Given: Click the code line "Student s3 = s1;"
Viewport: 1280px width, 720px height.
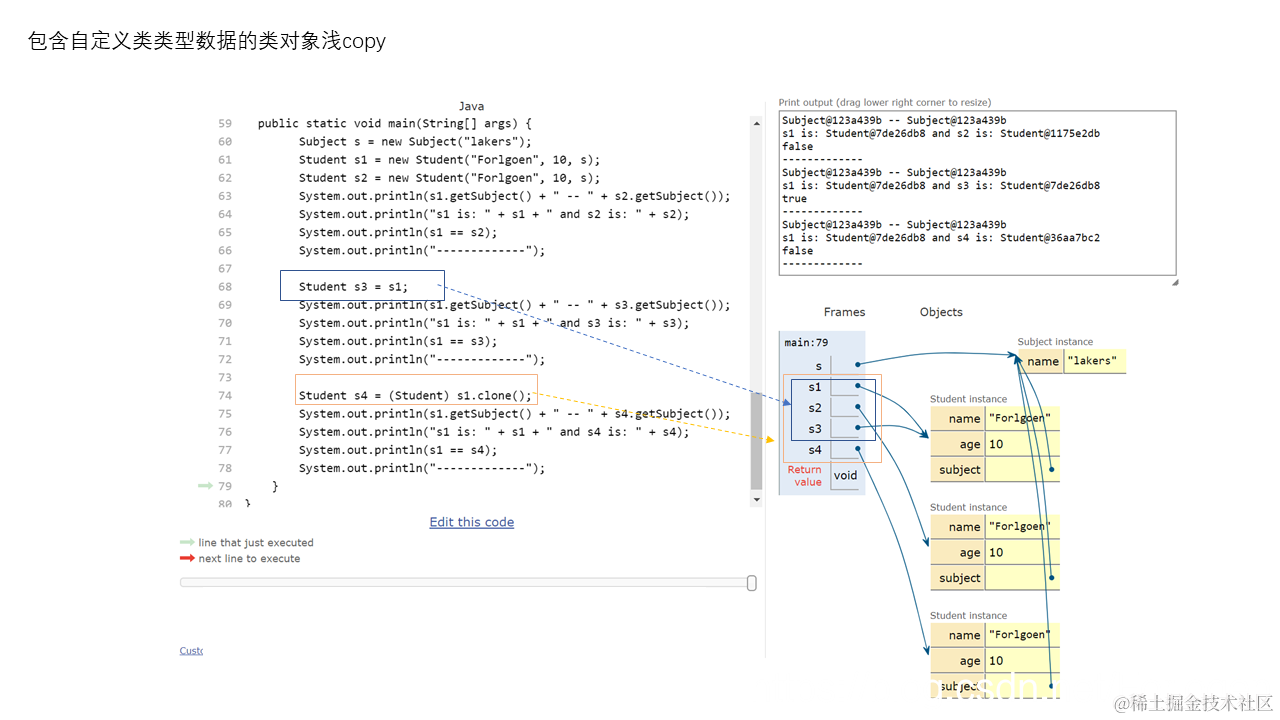Looking at the screenshot, I should click(x=354, y=287).
